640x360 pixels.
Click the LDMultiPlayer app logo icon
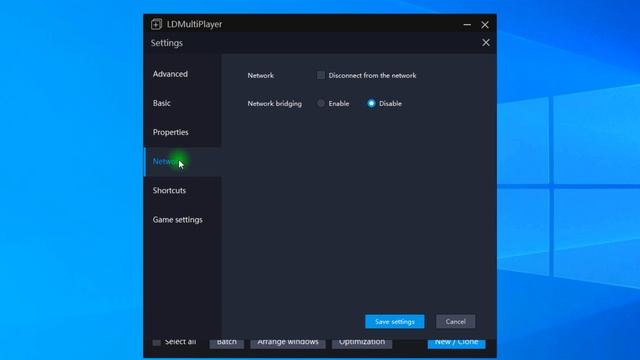156,24
